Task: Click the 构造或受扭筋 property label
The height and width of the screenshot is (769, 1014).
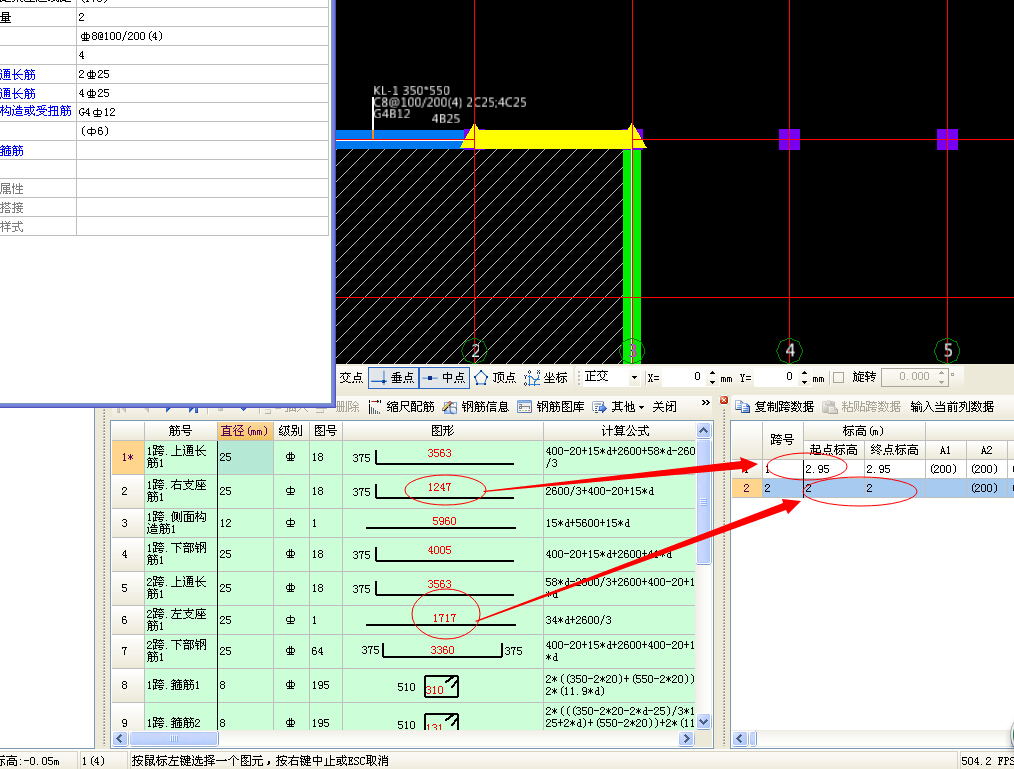Action: (36, 111)
